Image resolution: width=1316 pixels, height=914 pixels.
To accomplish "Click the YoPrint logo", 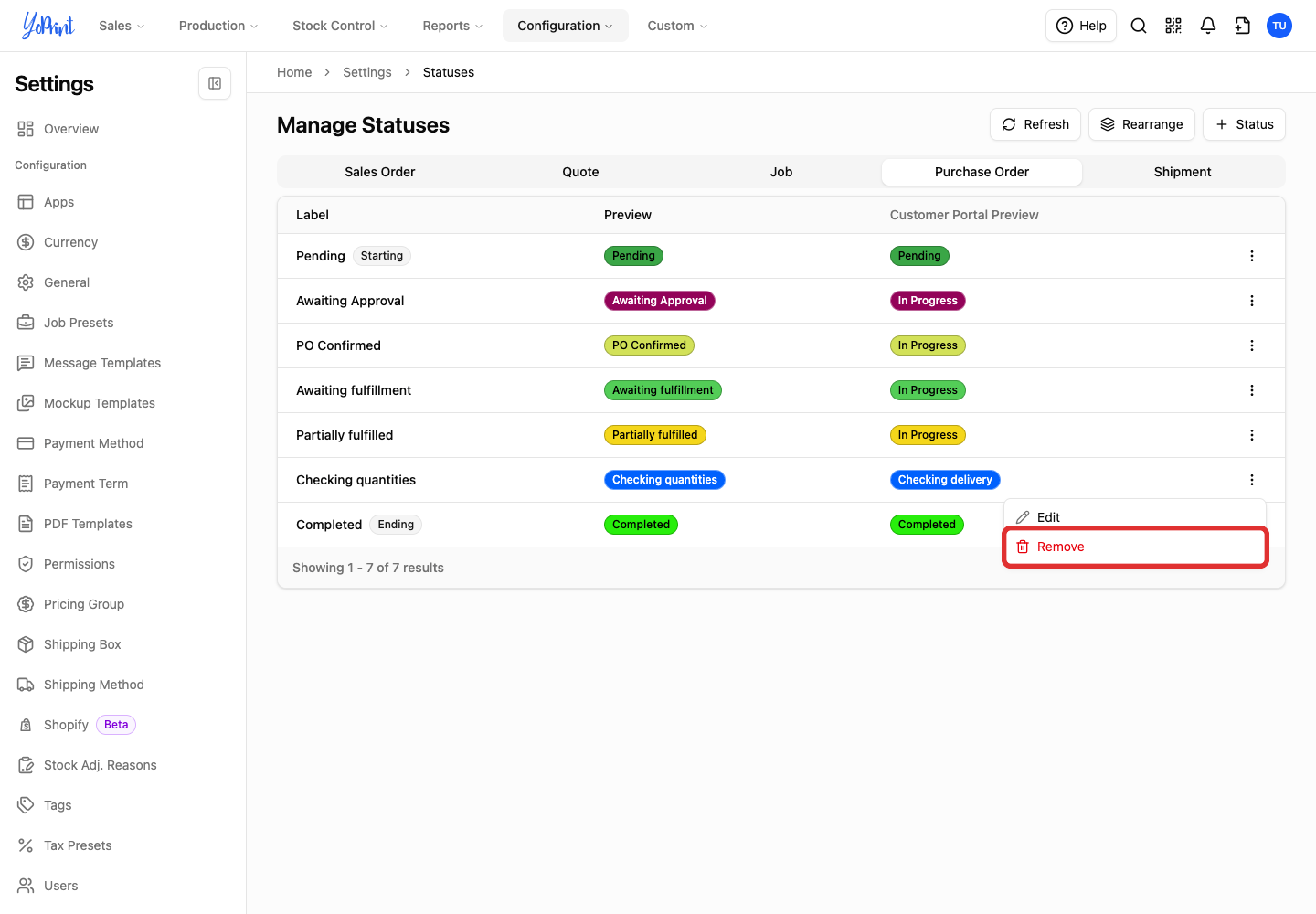I will coord(48,26).
